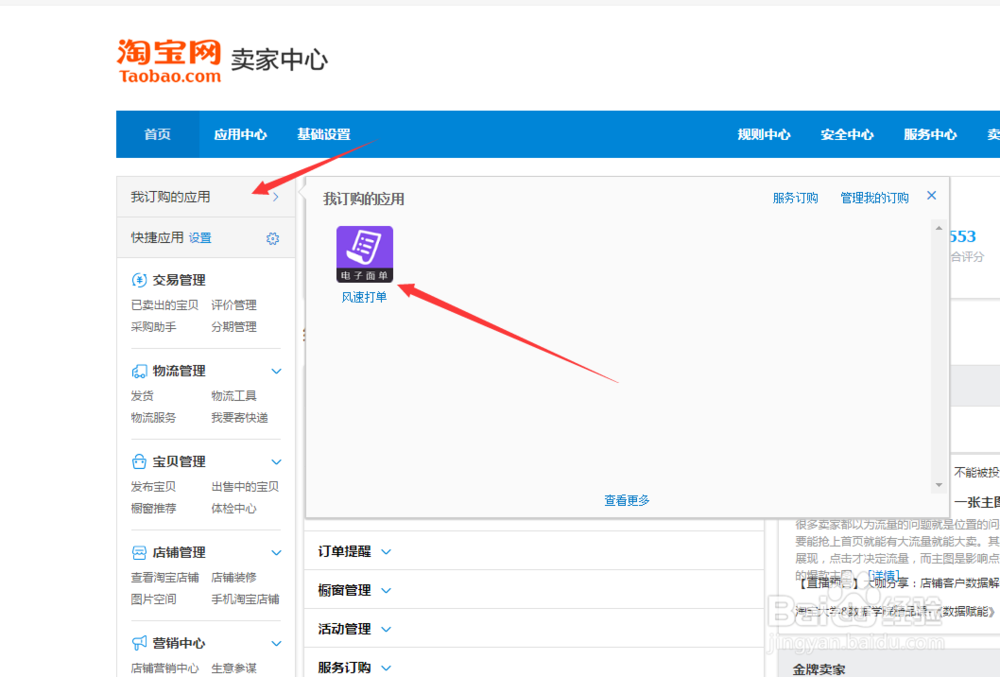The width and height of the screenshot is (1000, 677).
Task: Click the popup scrollbar down arrow
Action: 939,485
